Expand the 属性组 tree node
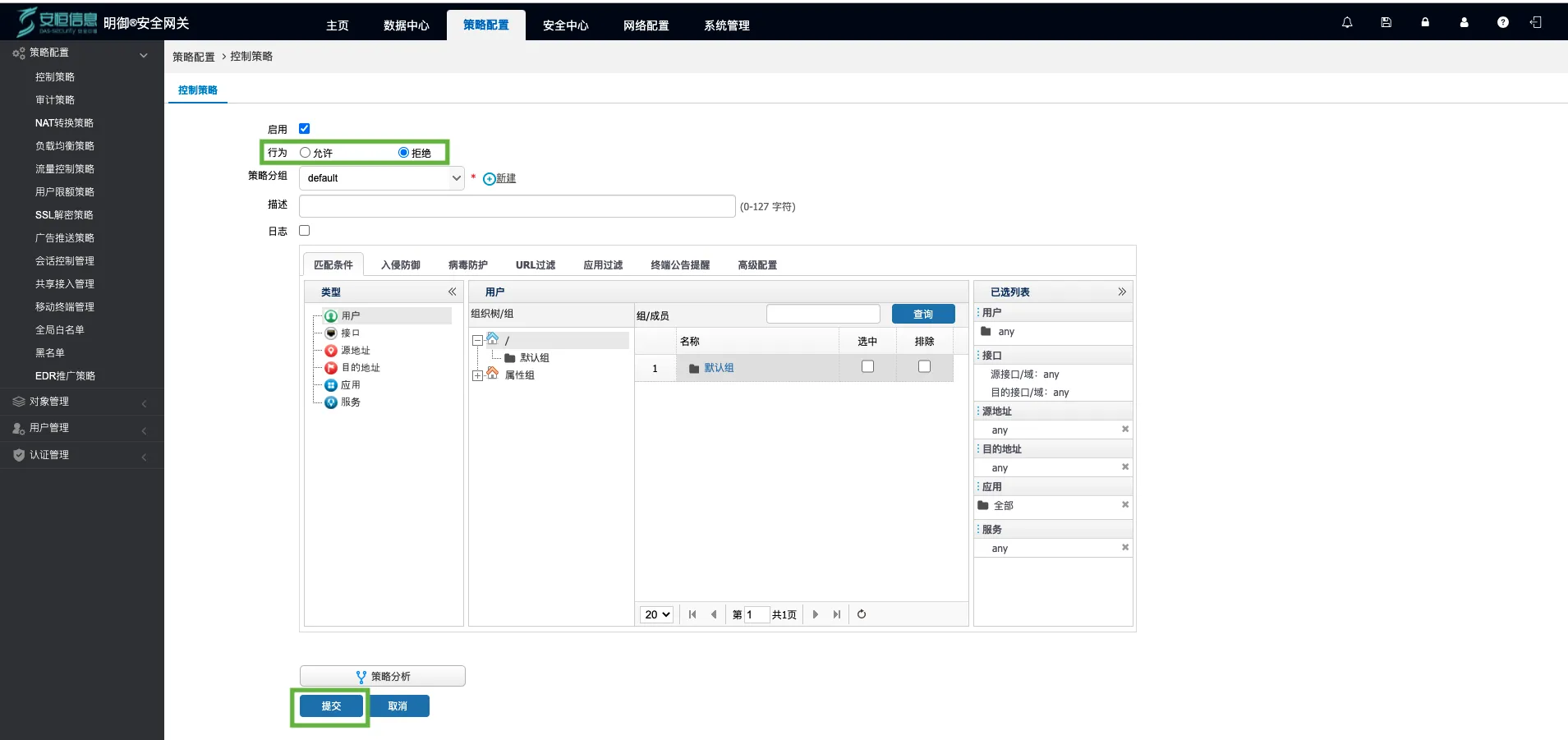Screen dimensions: 1568x740 477,375
